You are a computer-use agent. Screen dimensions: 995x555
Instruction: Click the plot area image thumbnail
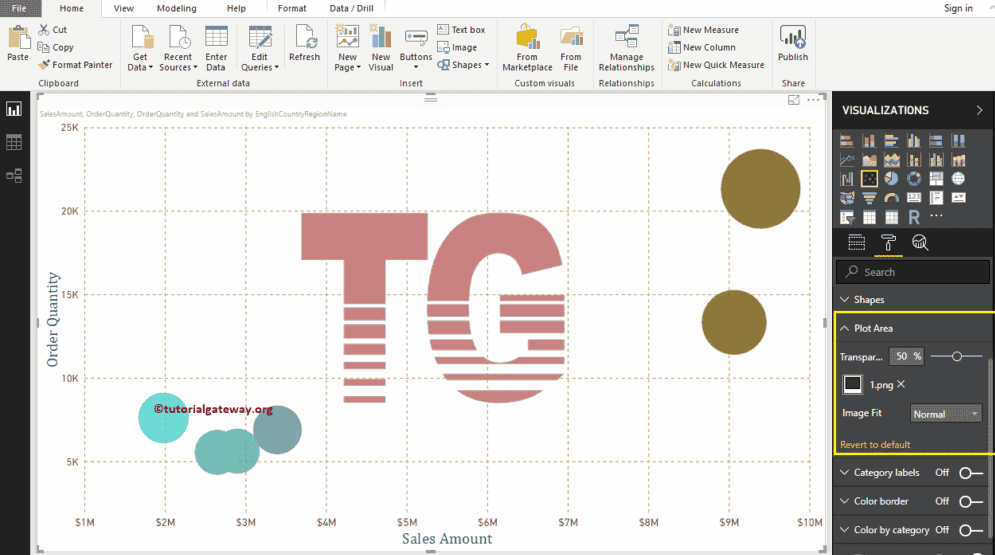tap(852, 384)
